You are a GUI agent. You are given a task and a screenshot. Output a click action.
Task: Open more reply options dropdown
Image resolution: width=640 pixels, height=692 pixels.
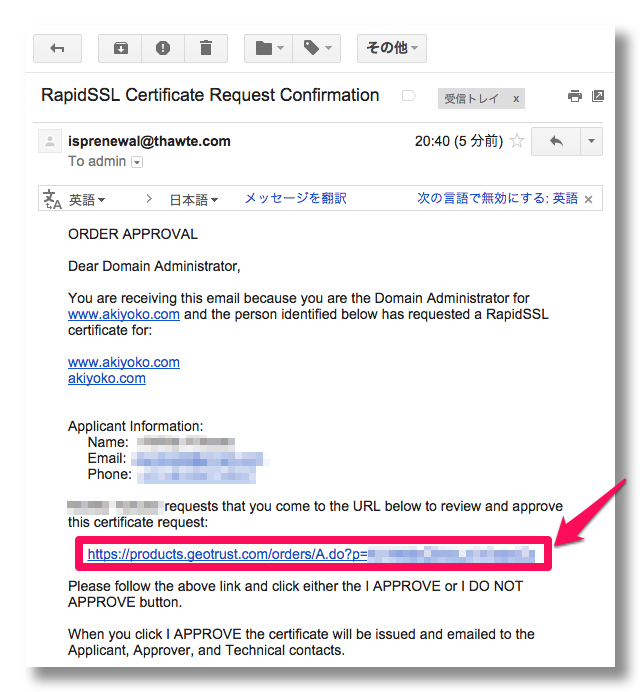click(x=591, y=141)
